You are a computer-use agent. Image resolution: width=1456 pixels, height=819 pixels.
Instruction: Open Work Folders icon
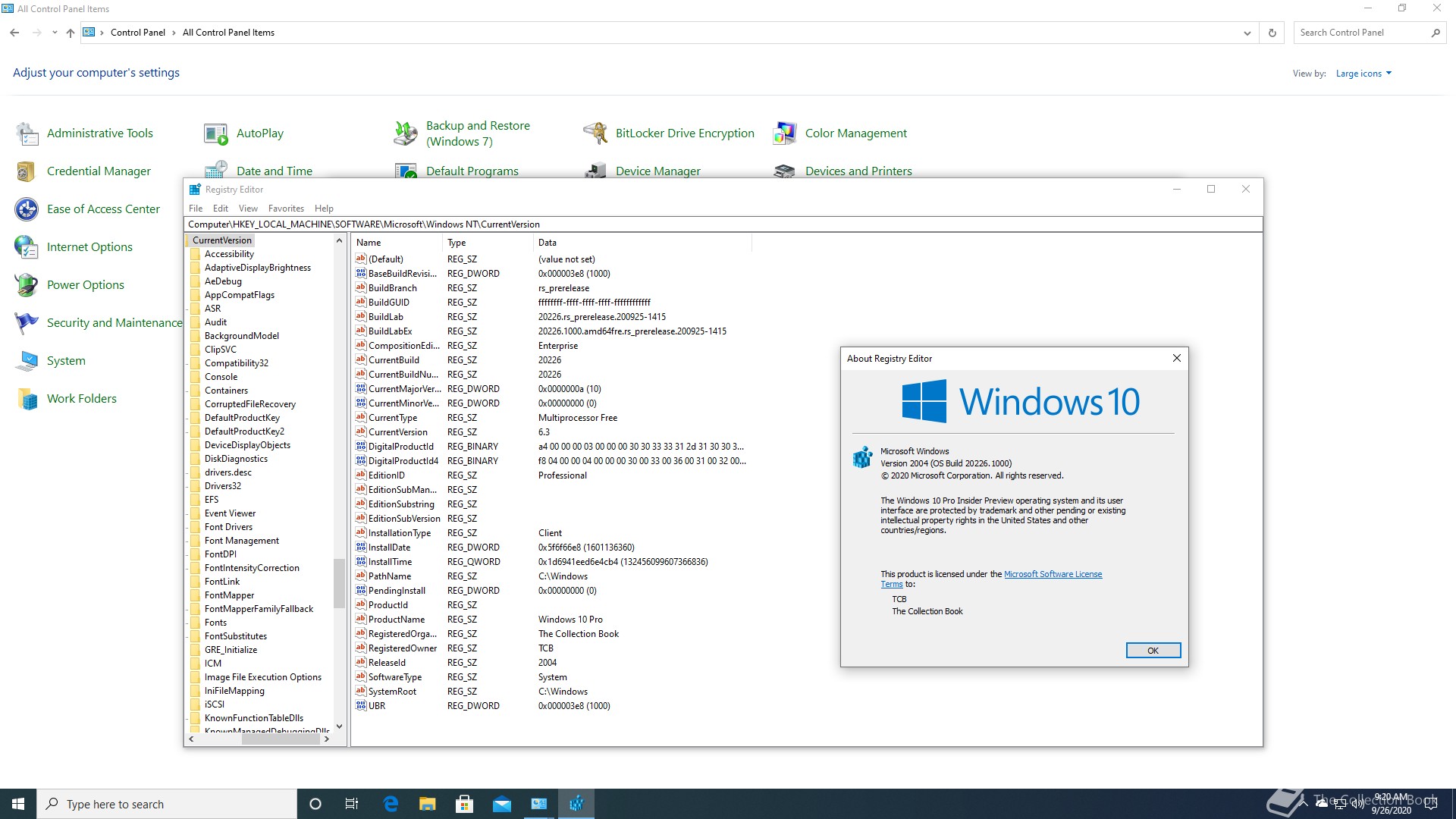27,399
